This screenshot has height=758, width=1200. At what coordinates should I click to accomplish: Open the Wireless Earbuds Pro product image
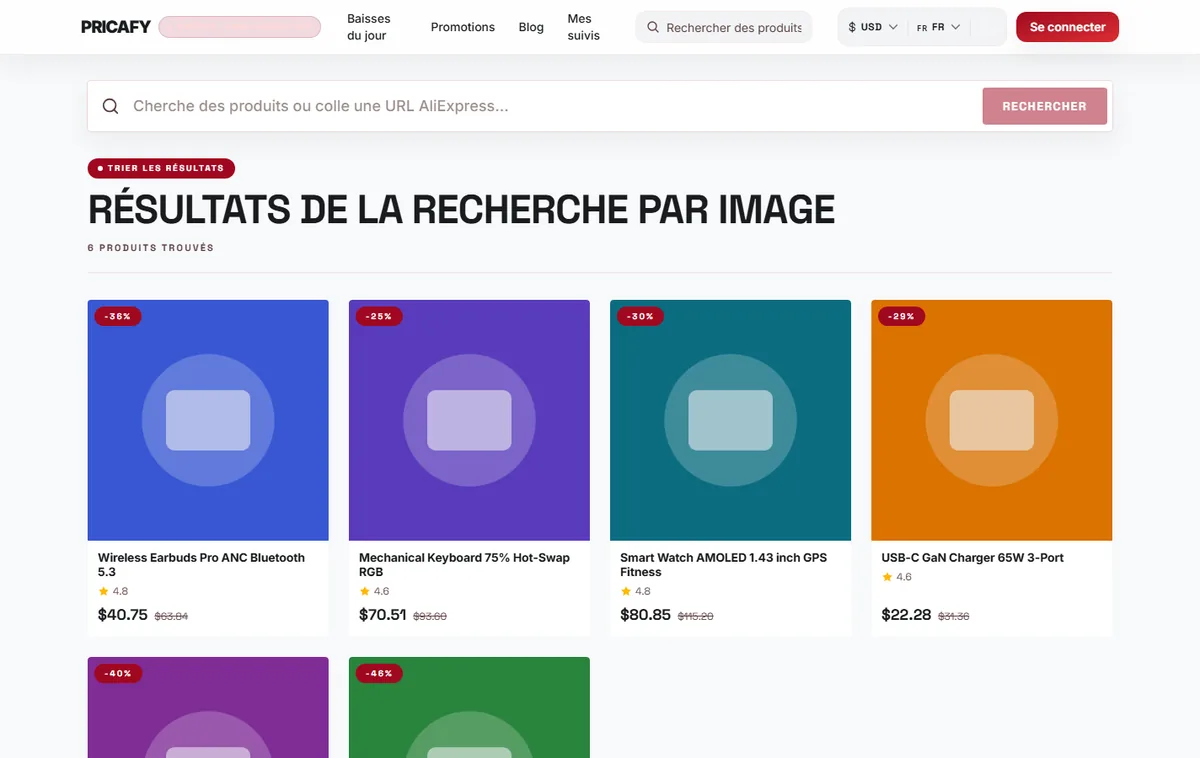pos(208,420)
